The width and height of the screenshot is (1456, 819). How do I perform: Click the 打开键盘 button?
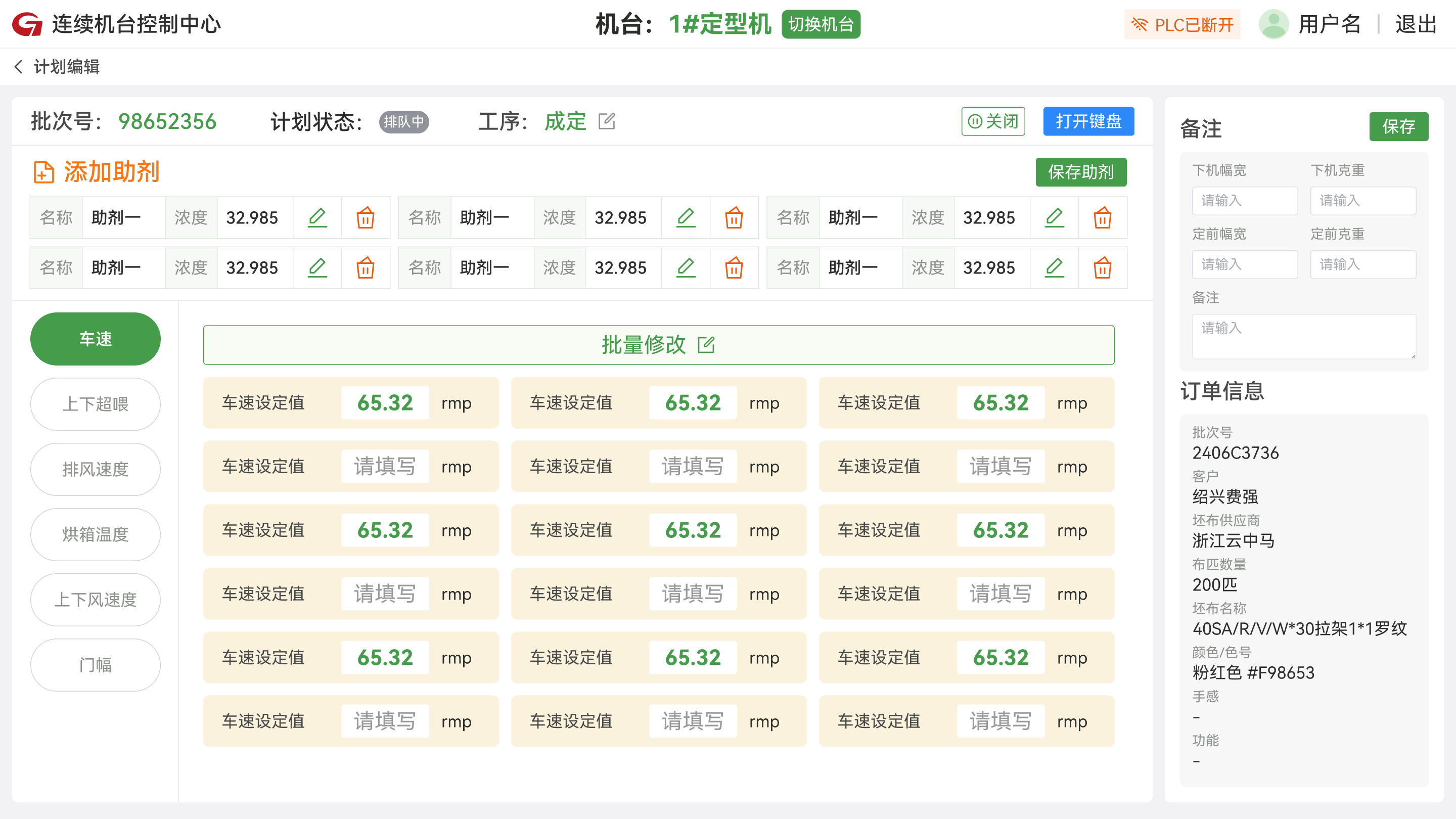(1088, 121)
